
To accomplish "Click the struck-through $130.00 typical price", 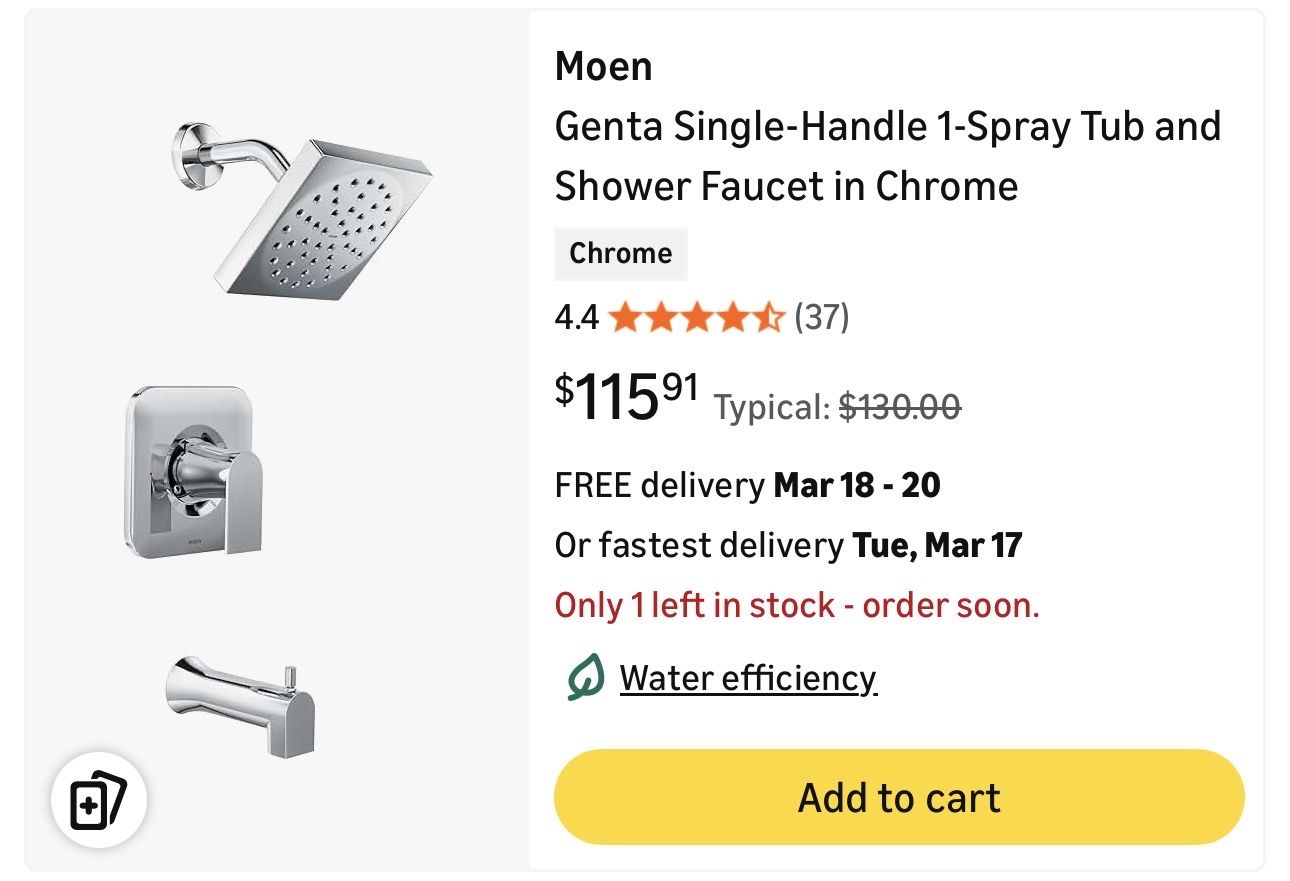I will (899, 407).
